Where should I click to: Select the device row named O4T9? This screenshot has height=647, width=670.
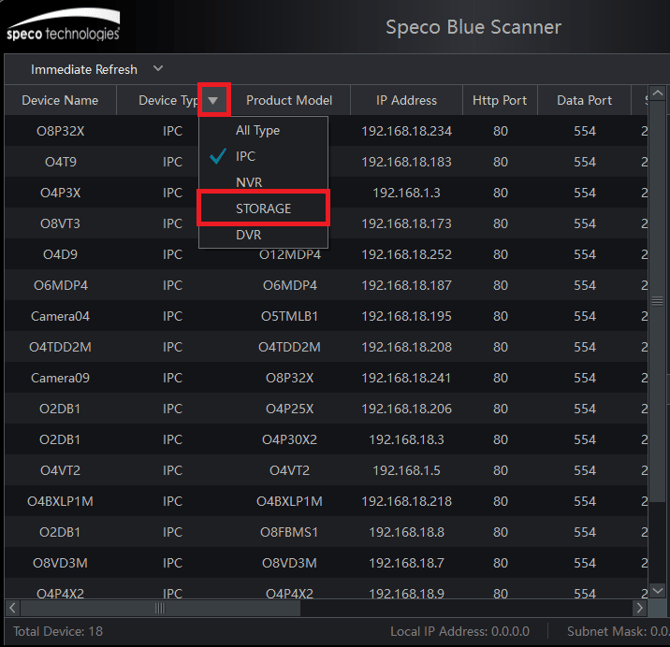[x=60, y=162]
